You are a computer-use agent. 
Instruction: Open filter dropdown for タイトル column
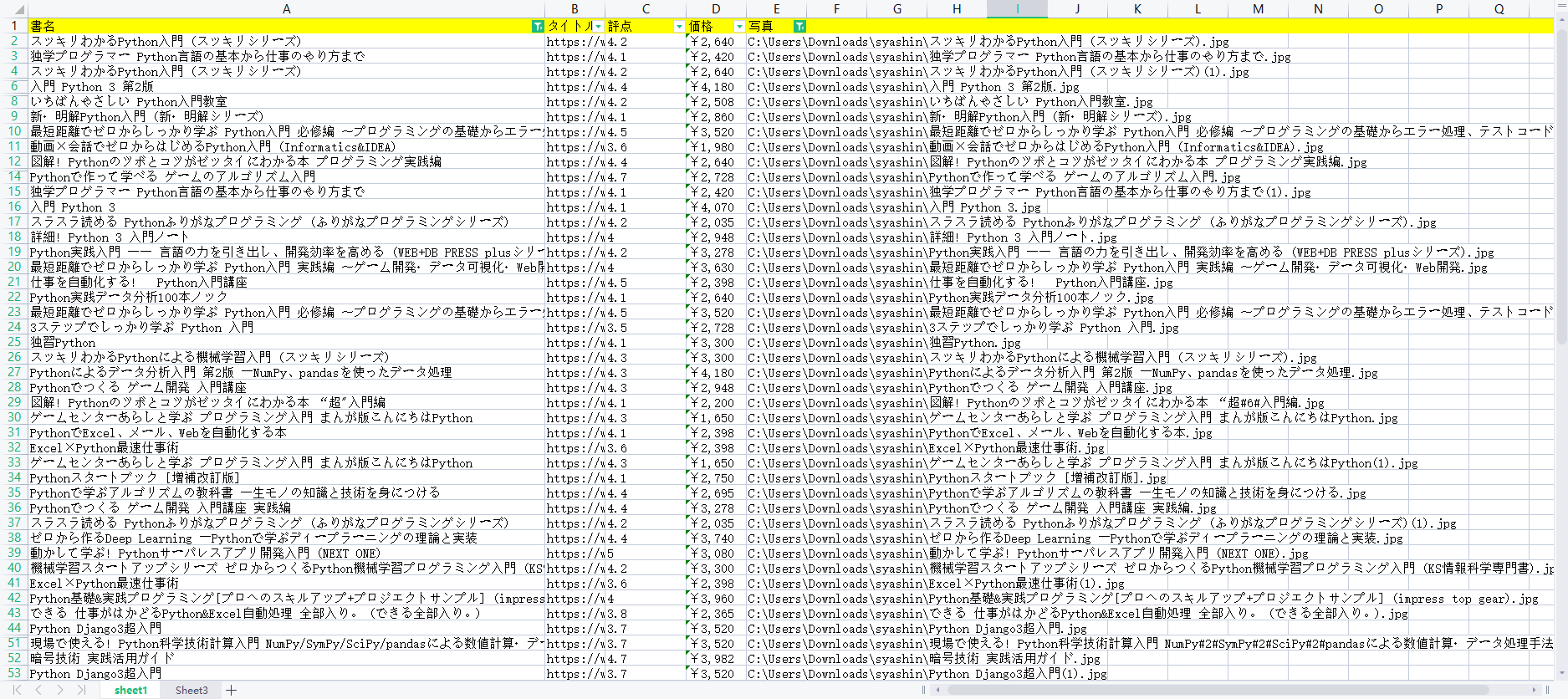(x=599, y=27)
